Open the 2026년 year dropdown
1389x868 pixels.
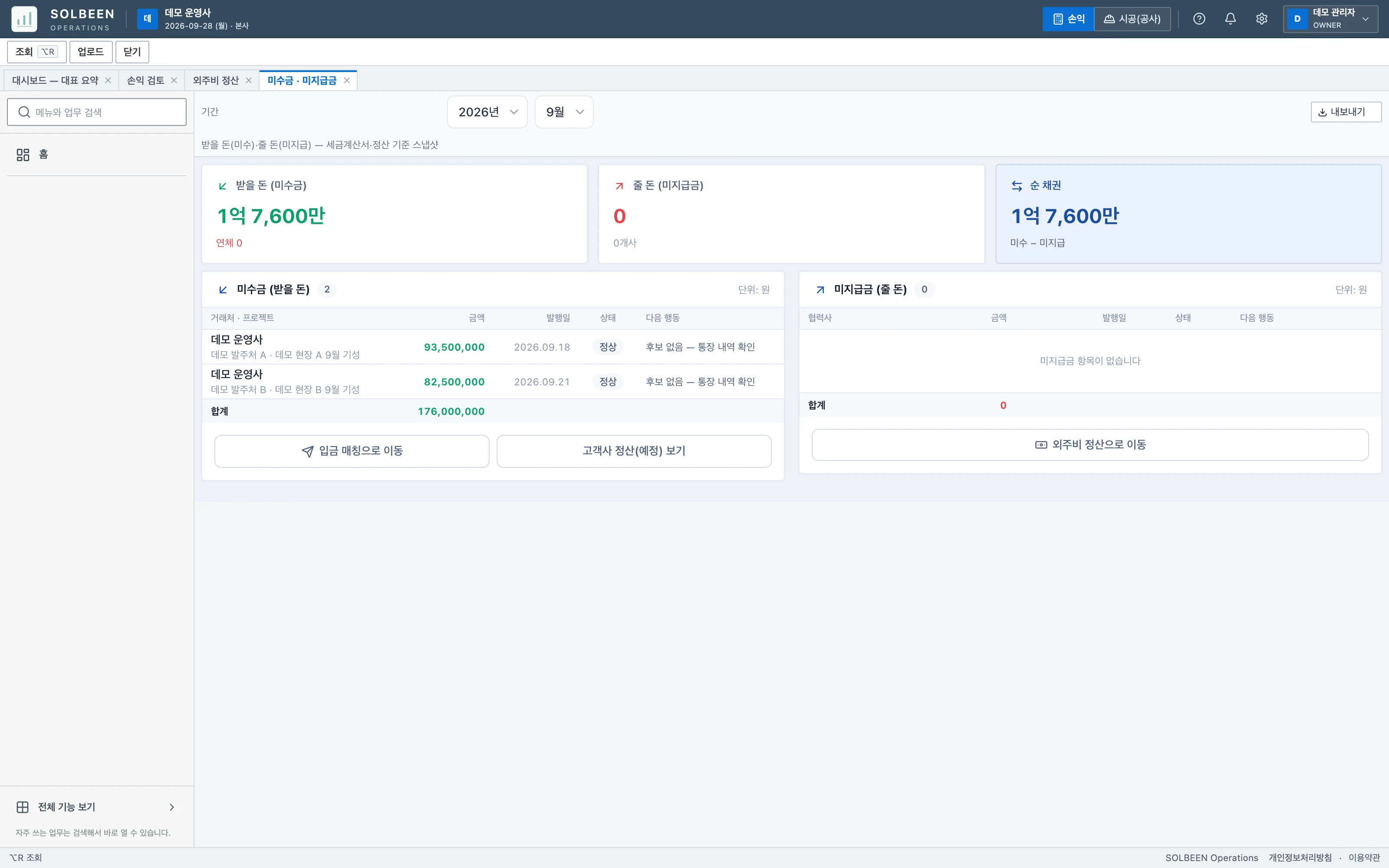click(x=487, y=112)
